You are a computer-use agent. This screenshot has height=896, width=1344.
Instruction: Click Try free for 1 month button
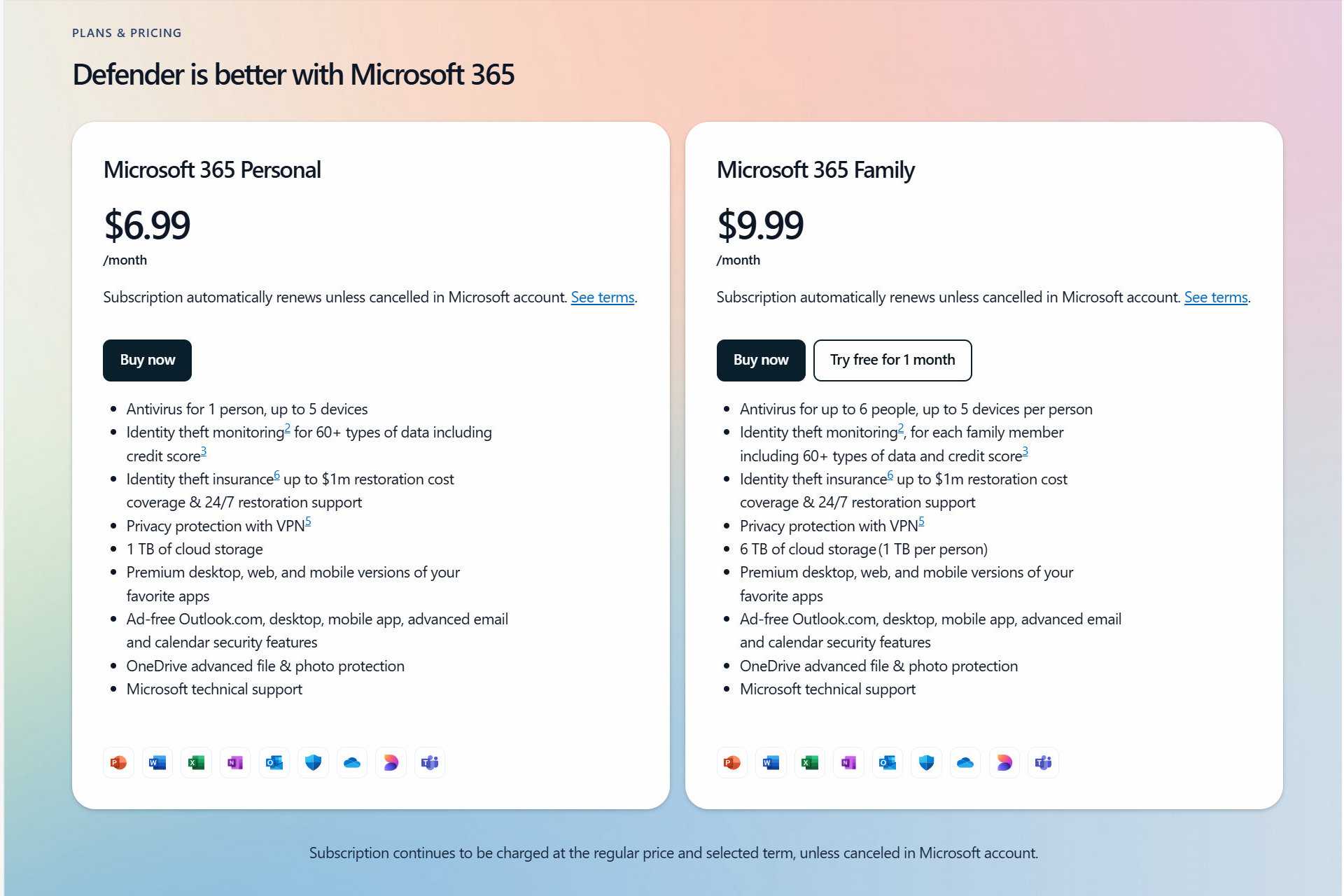click(x=890, y=359)
